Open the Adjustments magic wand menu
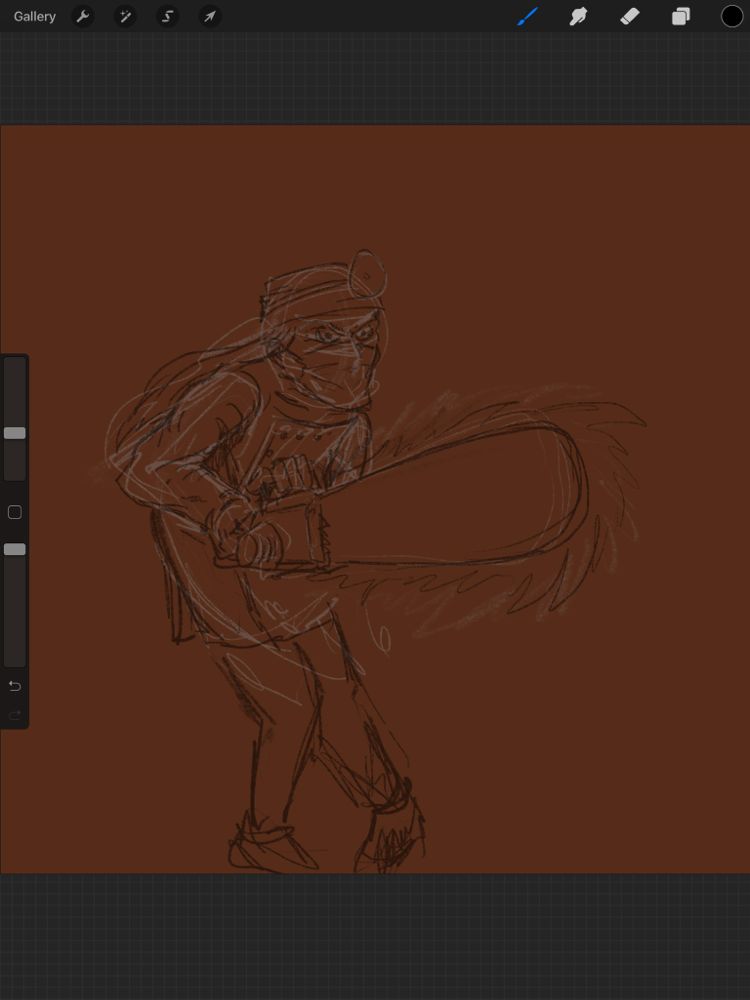 tap(125, 17)
